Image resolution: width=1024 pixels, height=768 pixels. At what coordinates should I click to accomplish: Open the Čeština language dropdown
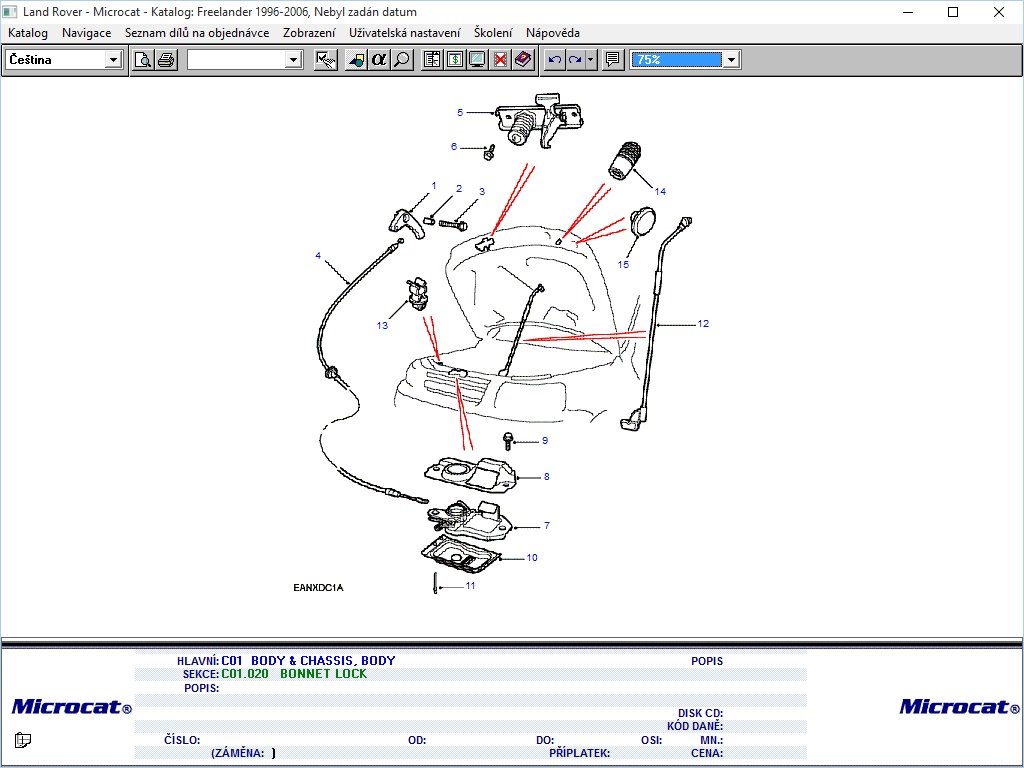(113, 60)
